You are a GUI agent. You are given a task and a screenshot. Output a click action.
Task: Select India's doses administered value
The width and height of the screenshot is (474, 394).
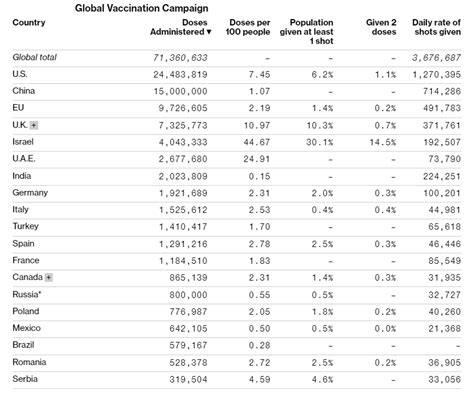click(x=183, y=176)
